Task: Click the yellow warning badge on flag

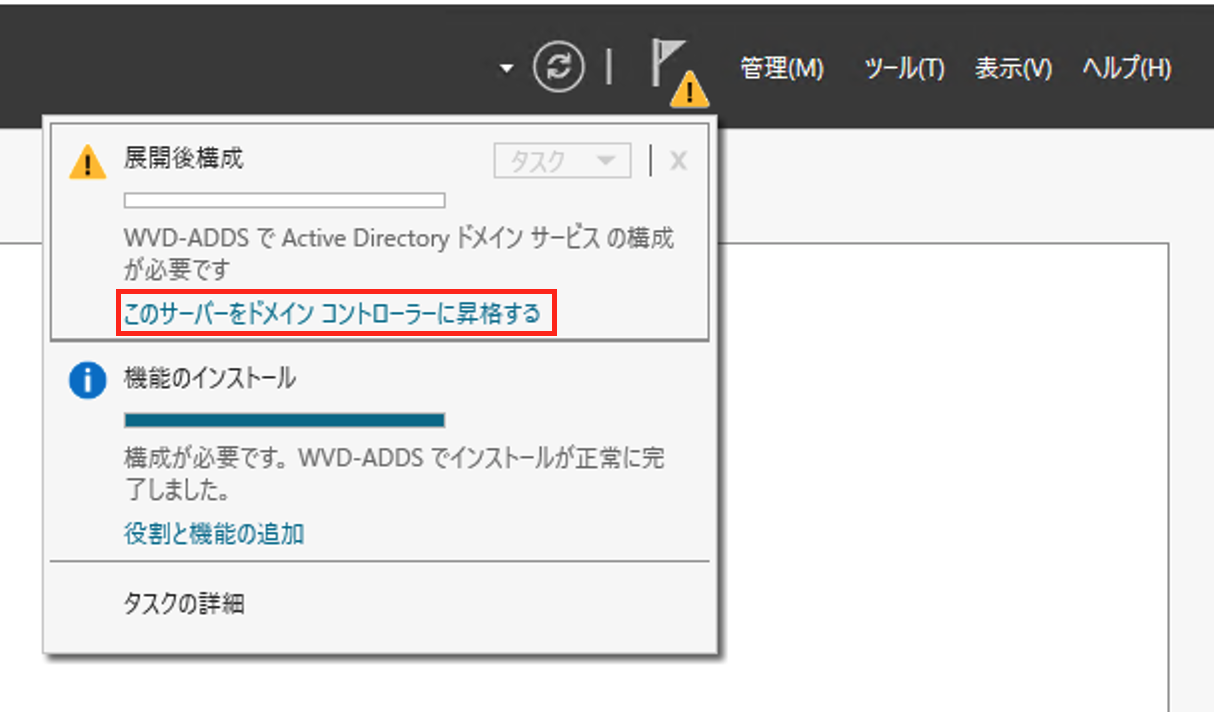Action: click(690, 91)
